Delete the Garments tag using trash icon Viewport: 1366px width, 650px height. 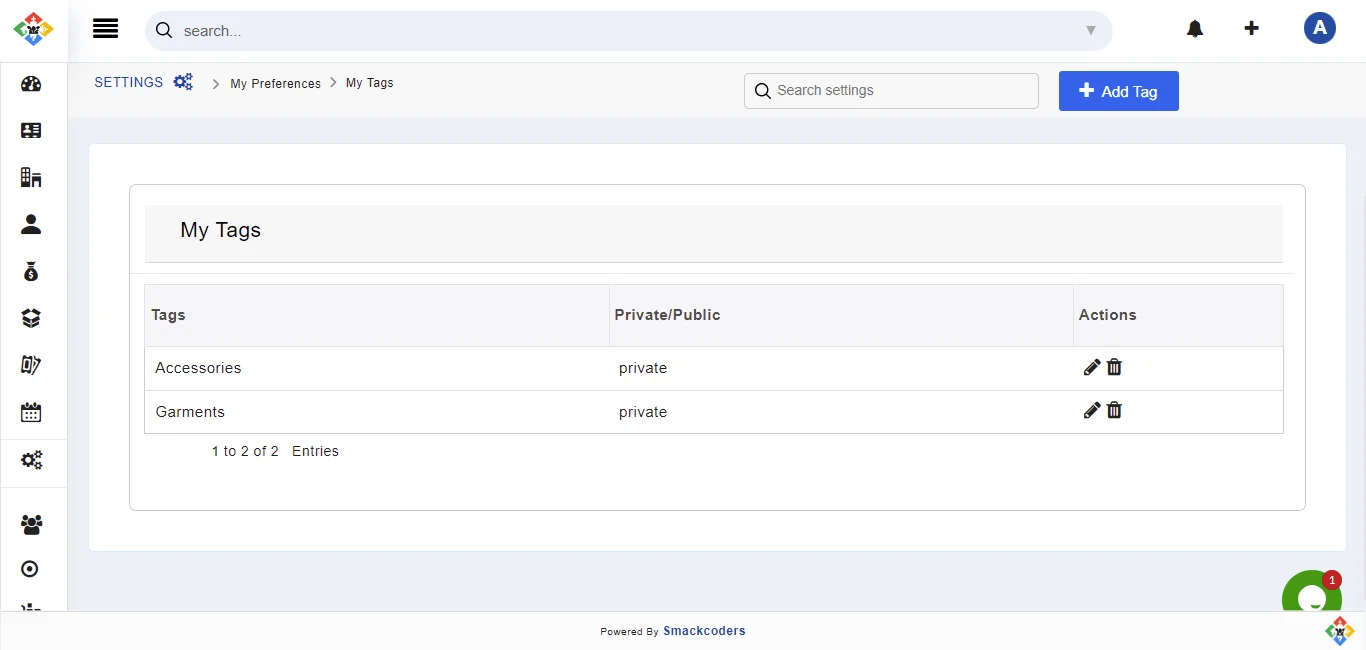pos(1114,410)
